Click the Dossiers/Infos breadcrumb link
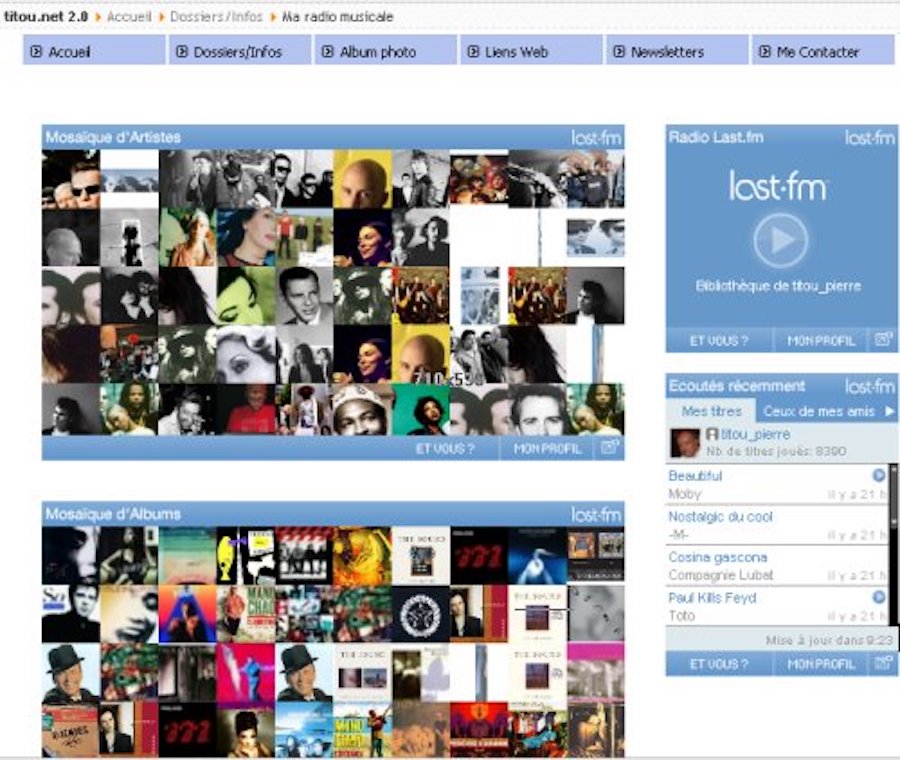900x760 pixels. 216,17
